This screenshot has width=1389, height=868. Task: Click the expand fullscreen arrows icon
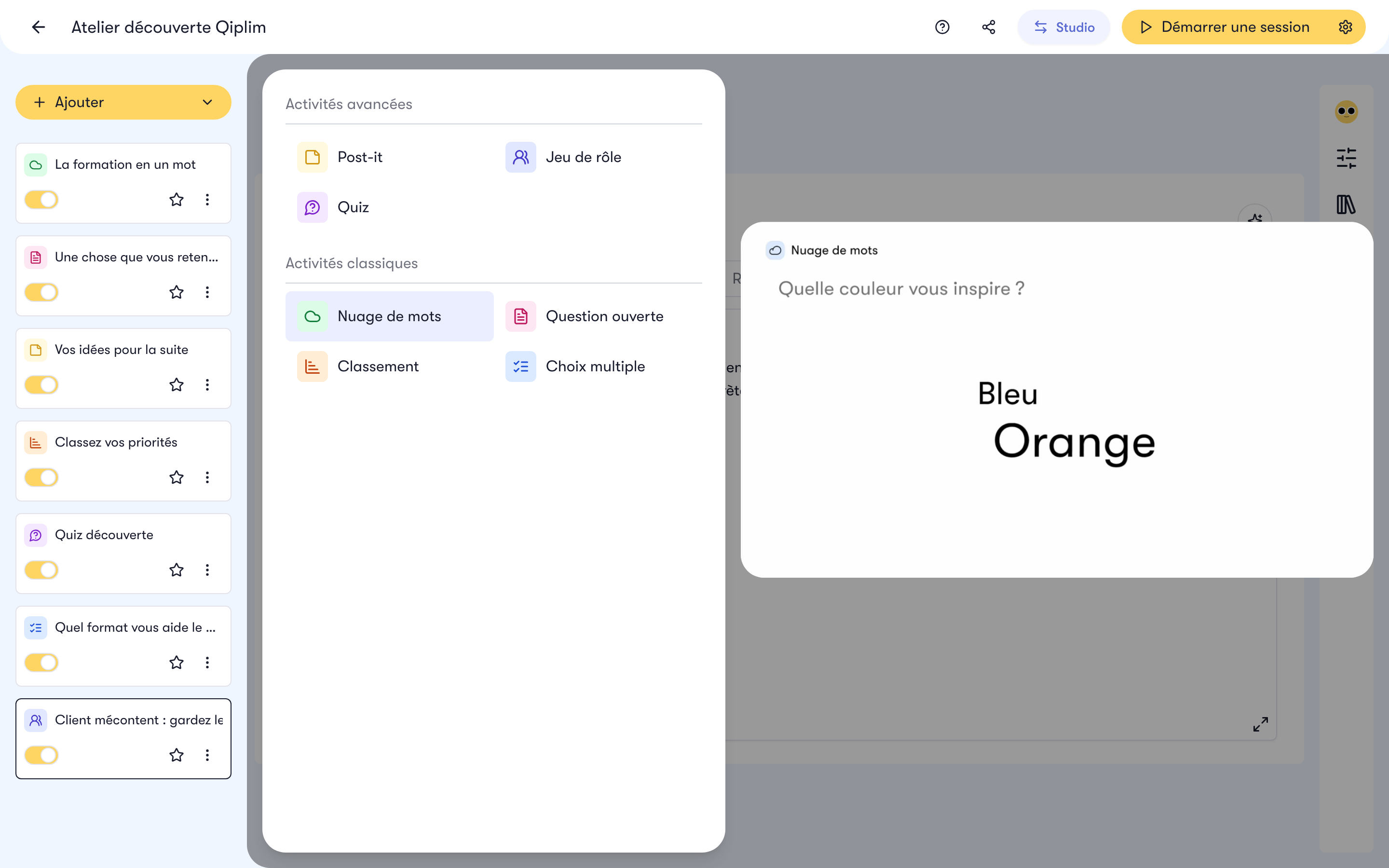pos(1260,724)
